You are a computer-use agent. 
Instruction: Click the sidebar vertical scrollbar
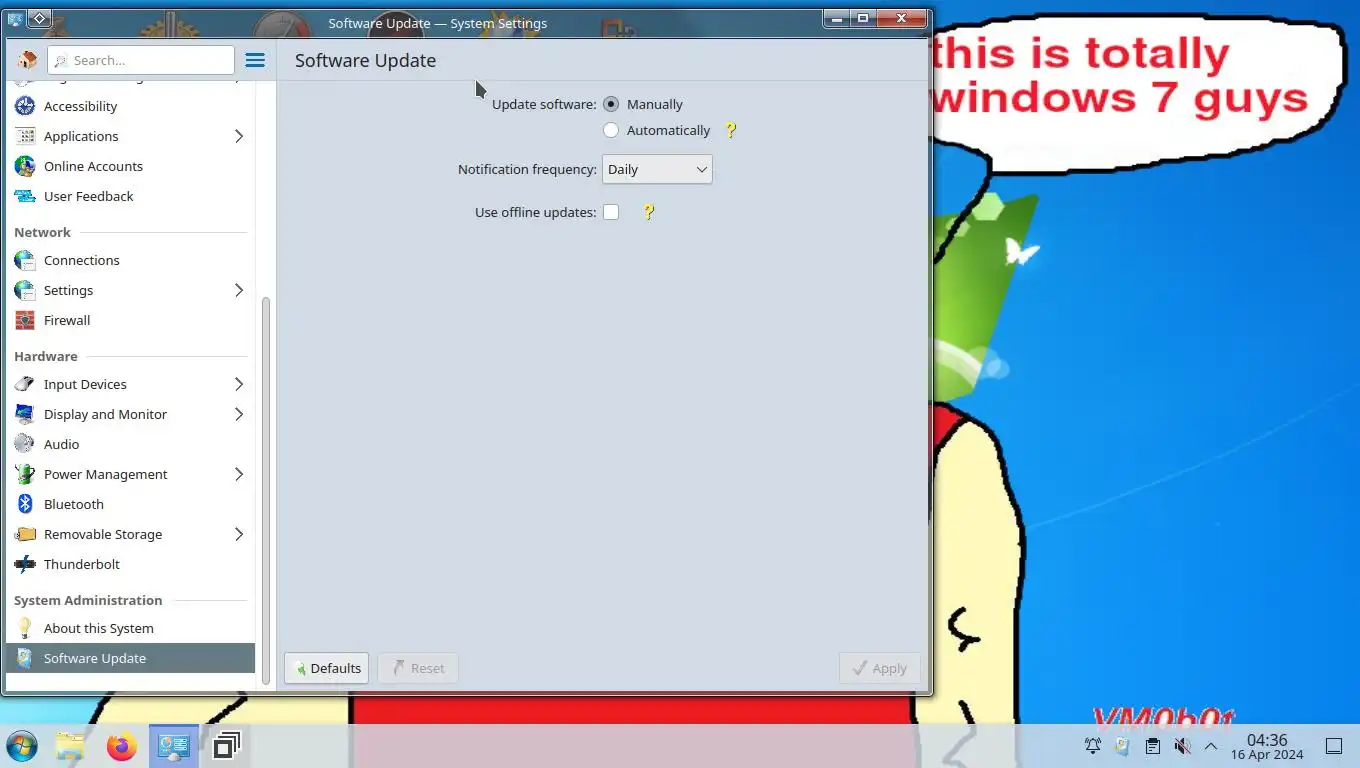tap(266, 490)
